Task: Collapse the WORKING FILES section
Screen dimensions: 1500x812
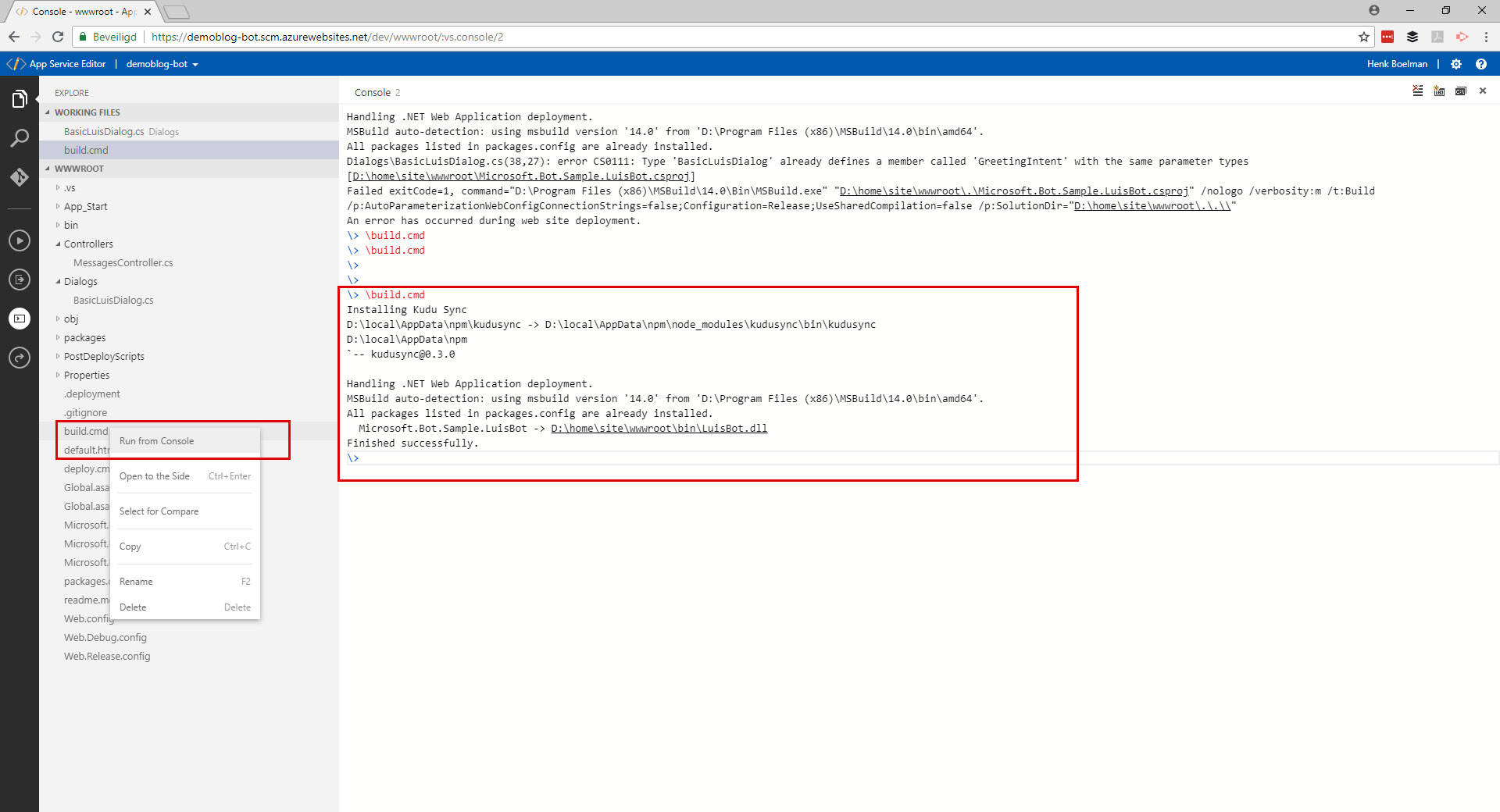Action: (48, 112)
